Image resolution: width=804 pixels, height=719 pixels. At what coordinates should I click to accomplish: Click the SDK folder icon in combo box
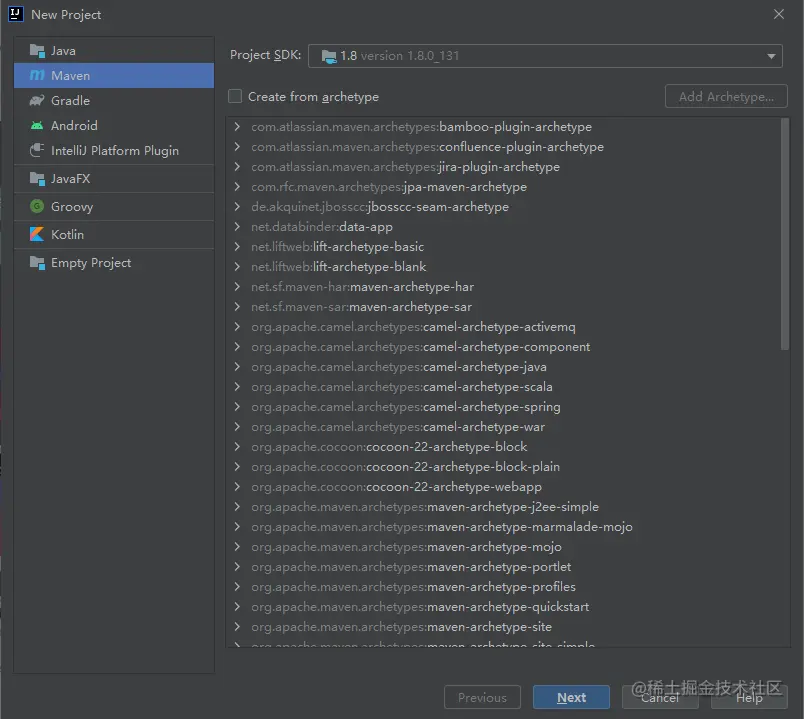click(329, 56)
